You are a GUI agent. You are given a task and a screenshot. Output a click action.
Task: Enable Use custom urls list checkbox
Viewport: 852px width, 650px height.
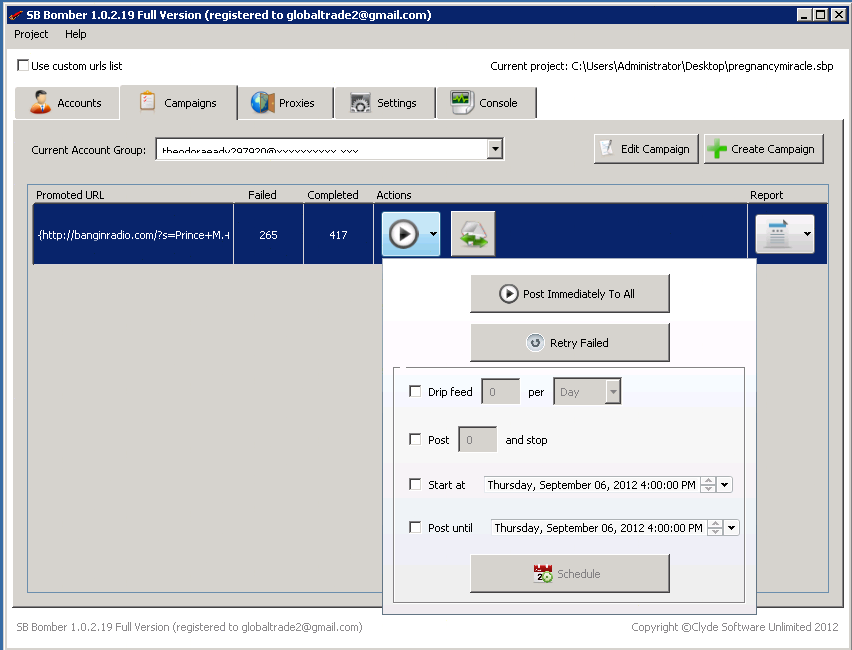23,65
